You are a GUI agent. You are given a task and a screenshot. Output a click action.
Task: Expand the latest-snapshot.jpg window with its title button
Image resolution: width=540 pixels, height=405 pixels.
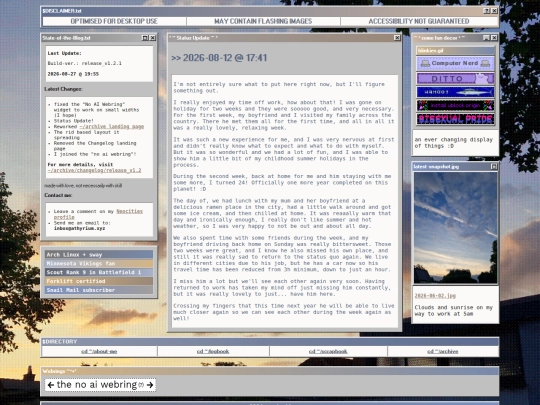pyautogui.click(x=494, y=166)
